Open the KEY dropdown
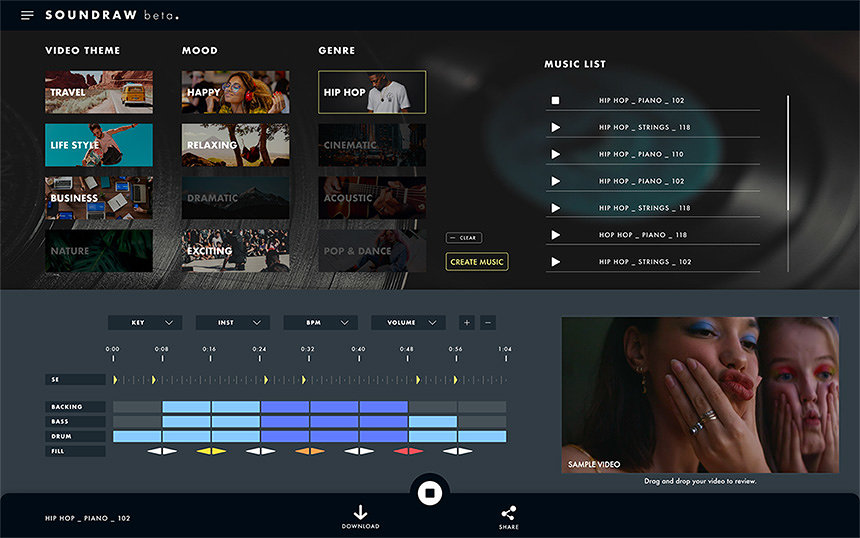Image resolution: width=860 pixels, height=538 pixels. pyautogui.click(x=145, y=322)
